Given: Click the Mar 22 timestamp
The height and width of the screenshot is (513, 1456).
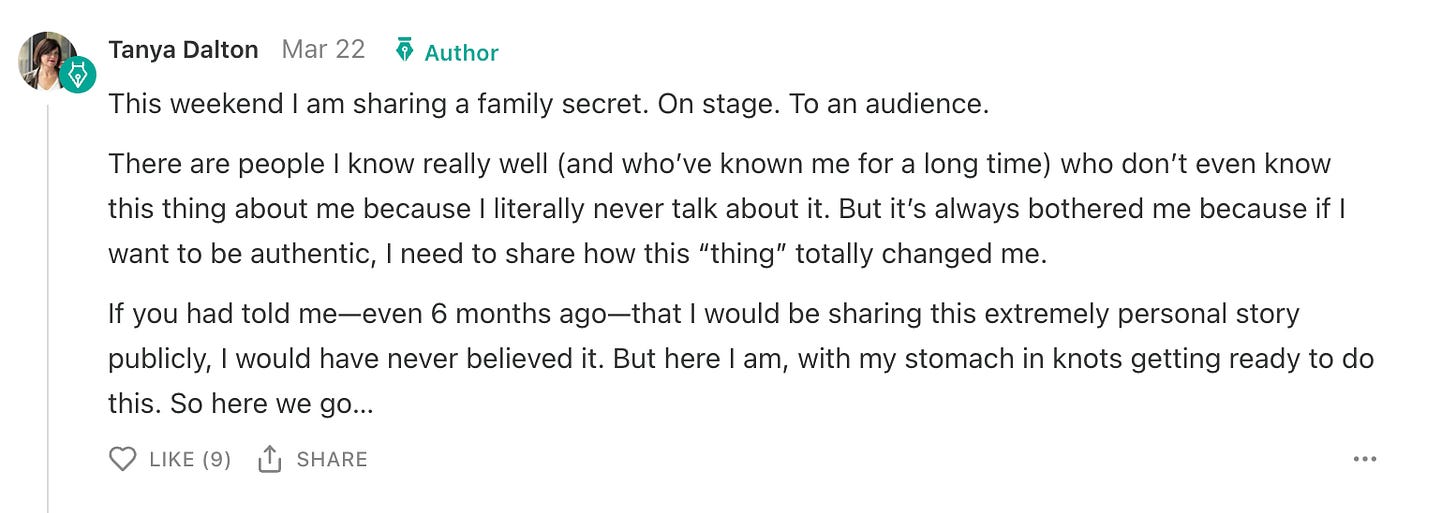Looking at the screenshot, I should [x=323, y=50].
